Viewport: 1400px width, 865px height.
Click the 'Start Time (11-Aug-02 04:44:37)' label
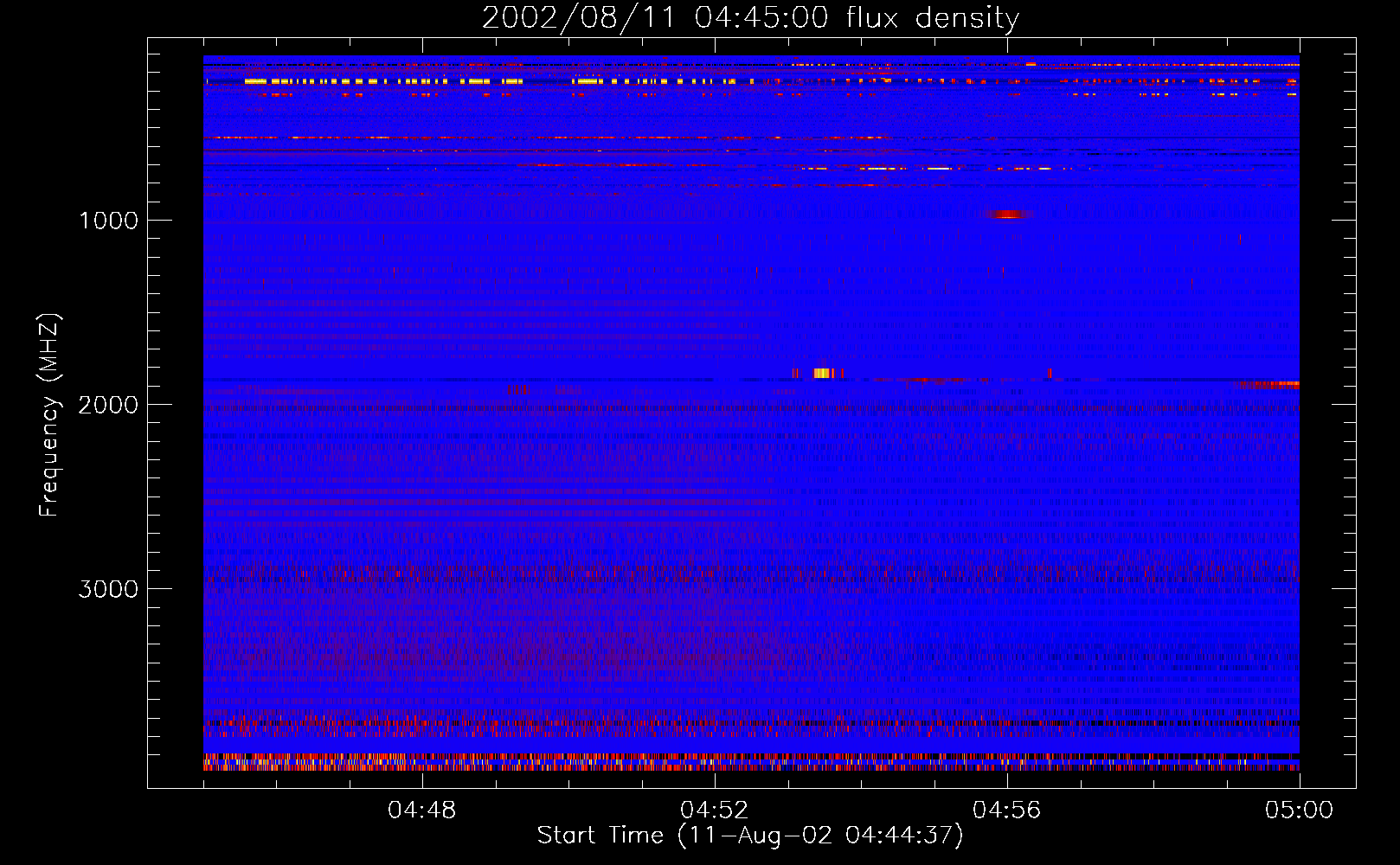pos(750,836)
